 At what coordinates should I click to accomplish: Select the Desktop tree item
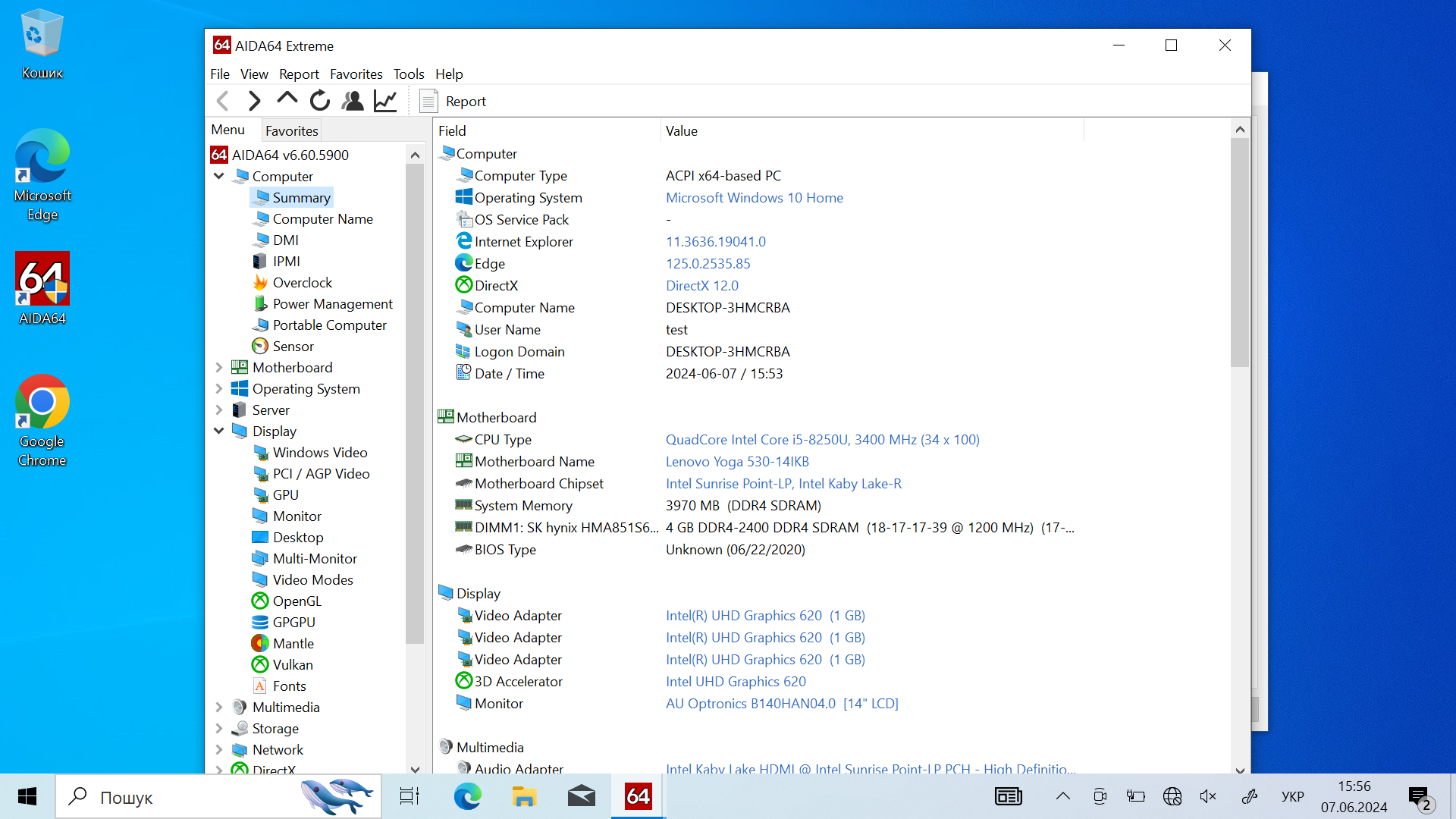coord(297,537)
